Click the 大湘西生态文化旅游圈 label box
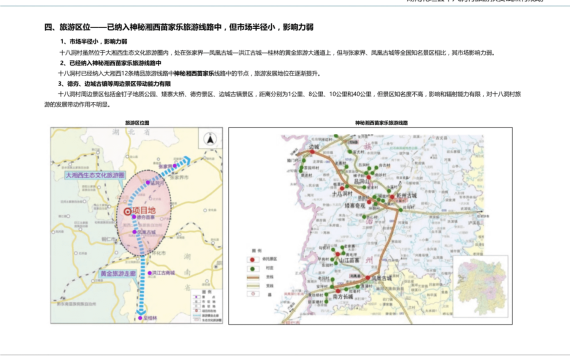570x360 pixels. point(95,175)
